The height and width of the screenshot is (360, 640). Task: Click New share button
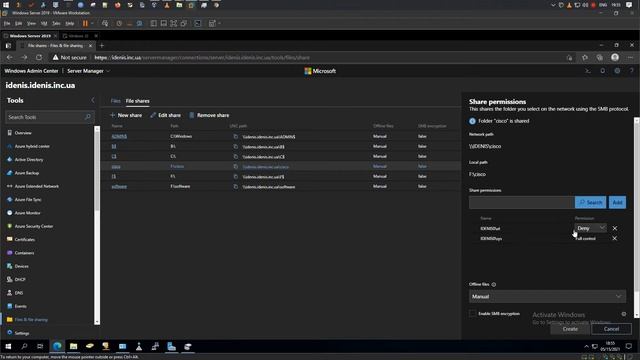126,116
